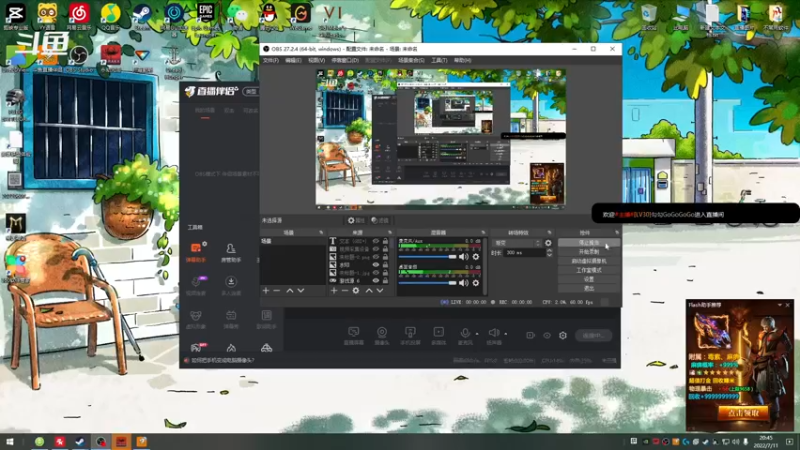The height and width of the screenshot is (450, 800).
Task: Pop out the Scene Transitions dock using its header icon
Action: tap(549, 233)
